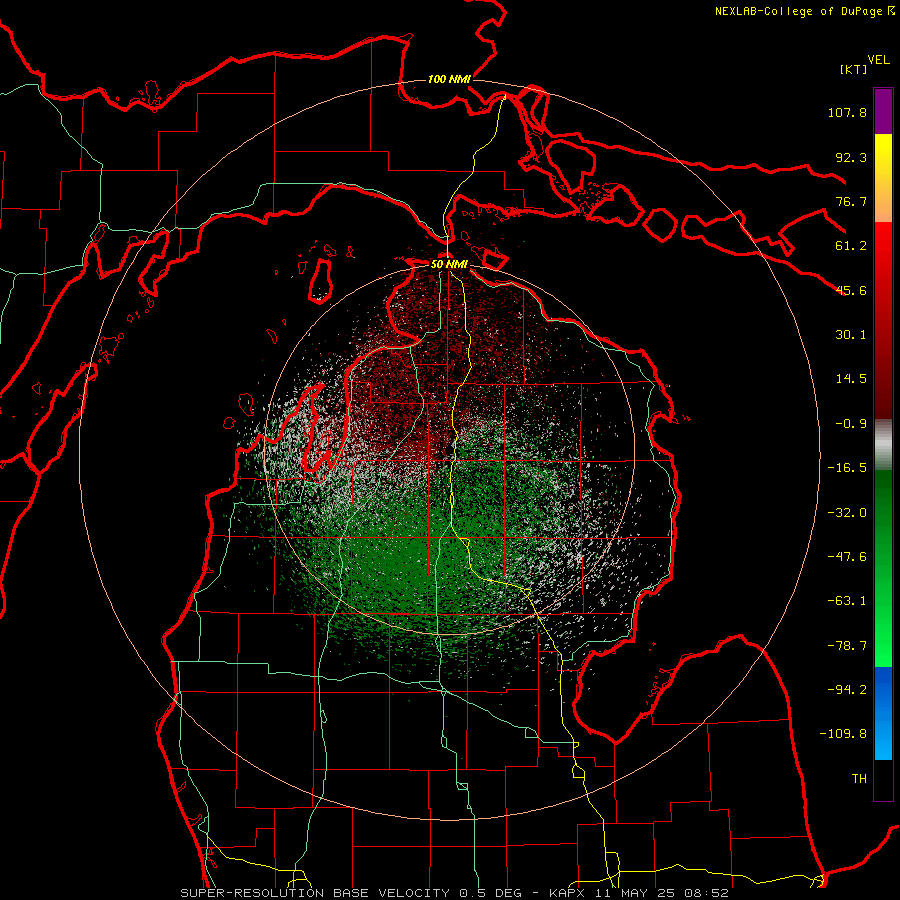This screenshot has width=900, height=900.
Task: Click the Super-Resolution Base Velocity caption text
Action: (x=454, y=893)
